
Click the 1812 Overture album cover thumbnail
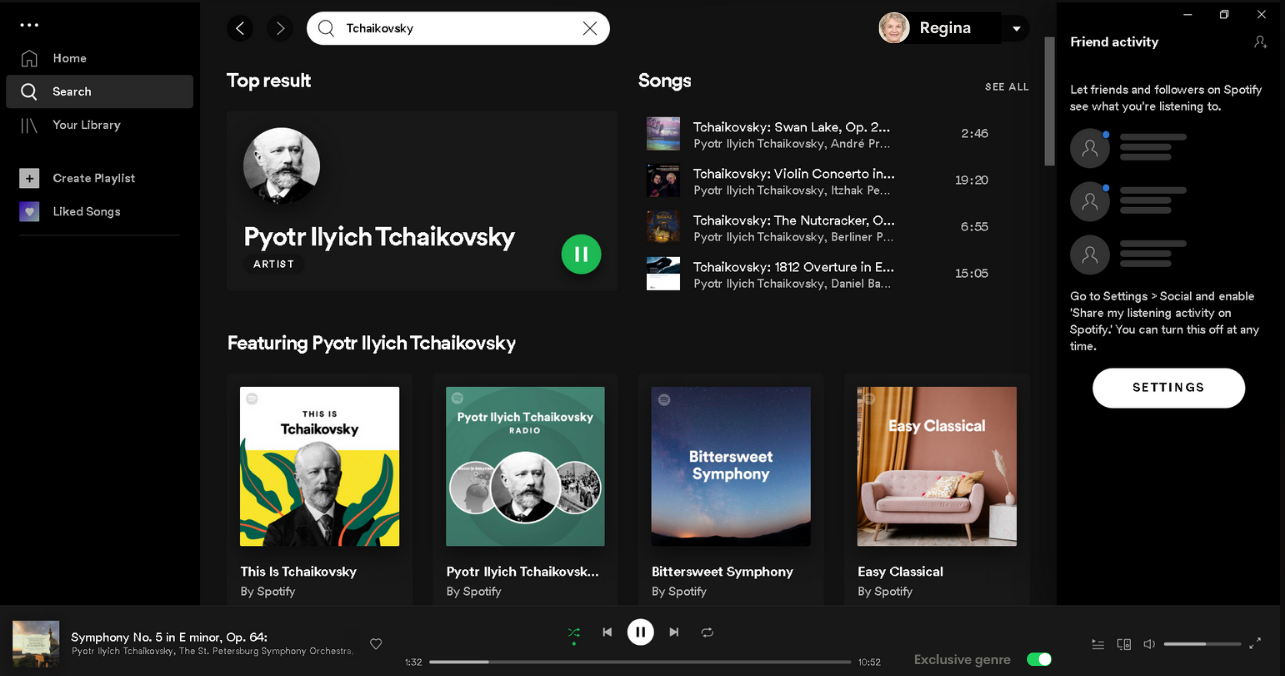(663, 273)
